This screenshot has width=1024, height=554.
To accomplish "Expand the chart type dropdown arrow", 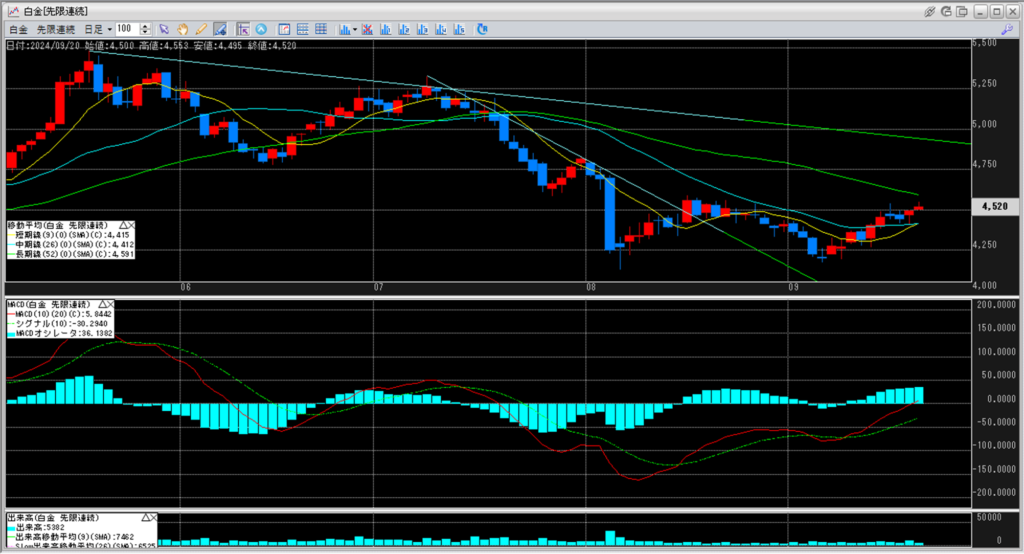I will (x=355, y=29).
